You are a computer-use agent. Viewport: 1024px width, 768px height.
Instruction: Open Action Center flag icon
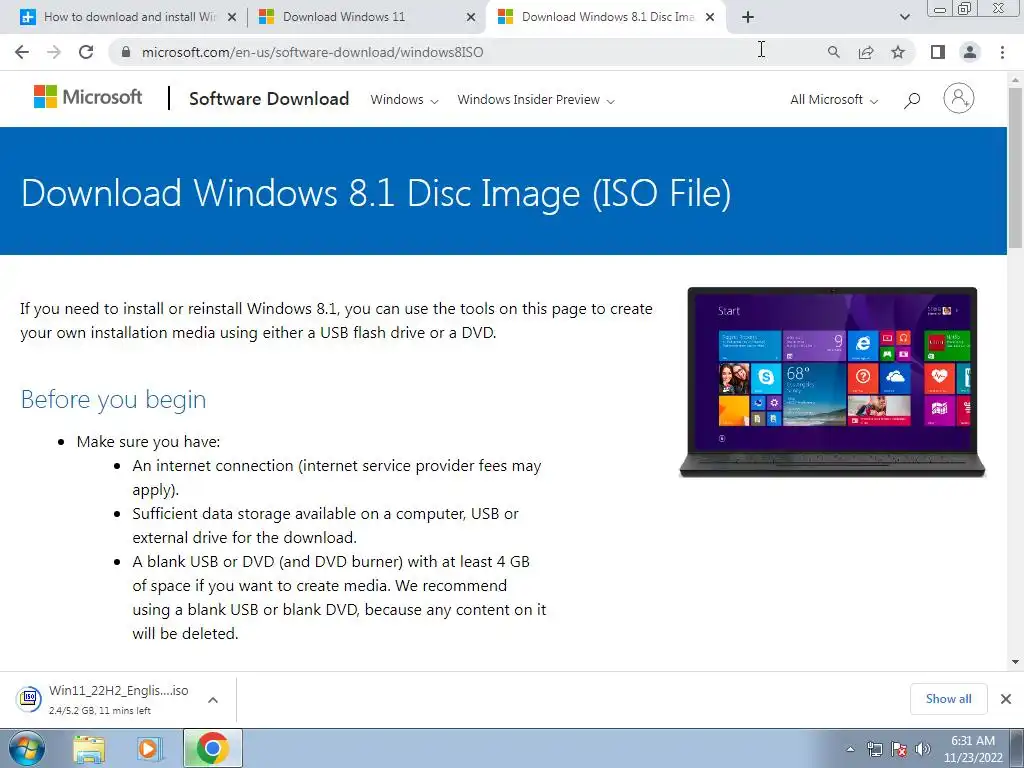(x=899, y=749)
